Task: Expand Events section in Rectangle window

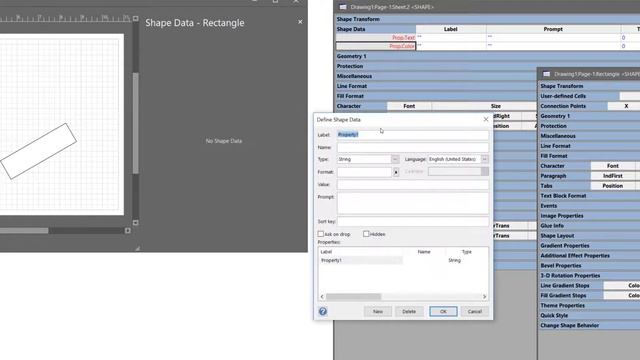Action: click(x=549, y=206)
